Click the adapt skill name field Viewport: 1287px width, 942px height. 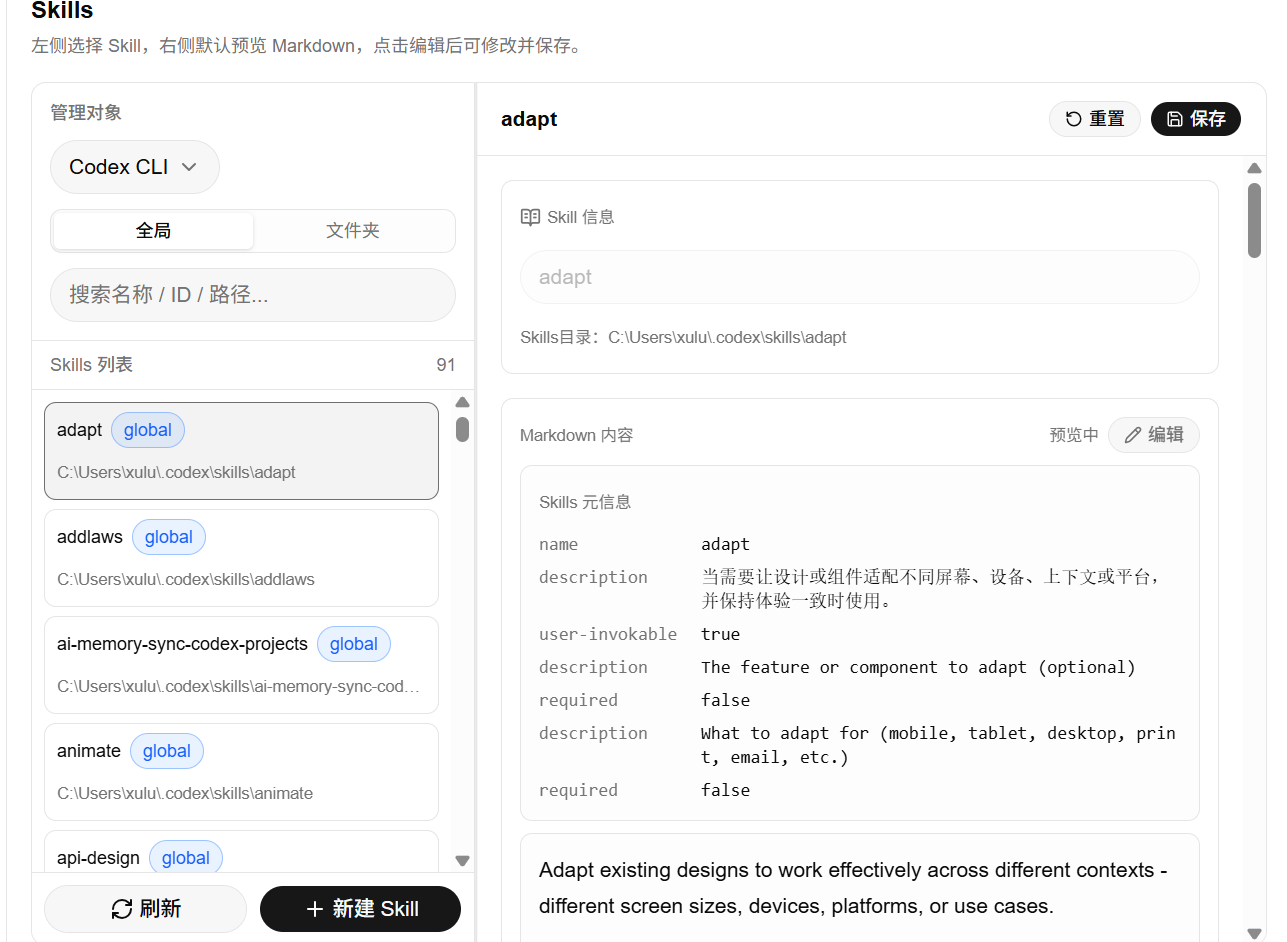tap(860, 277)
